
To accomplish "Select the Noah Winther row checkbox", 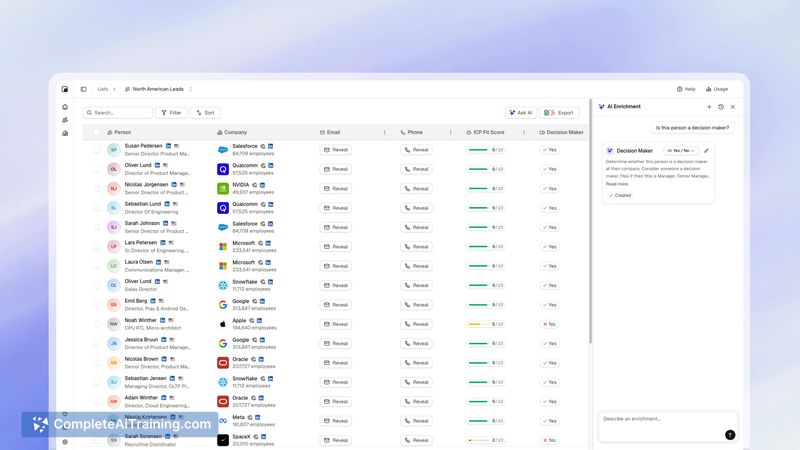I will coord(96,324).
